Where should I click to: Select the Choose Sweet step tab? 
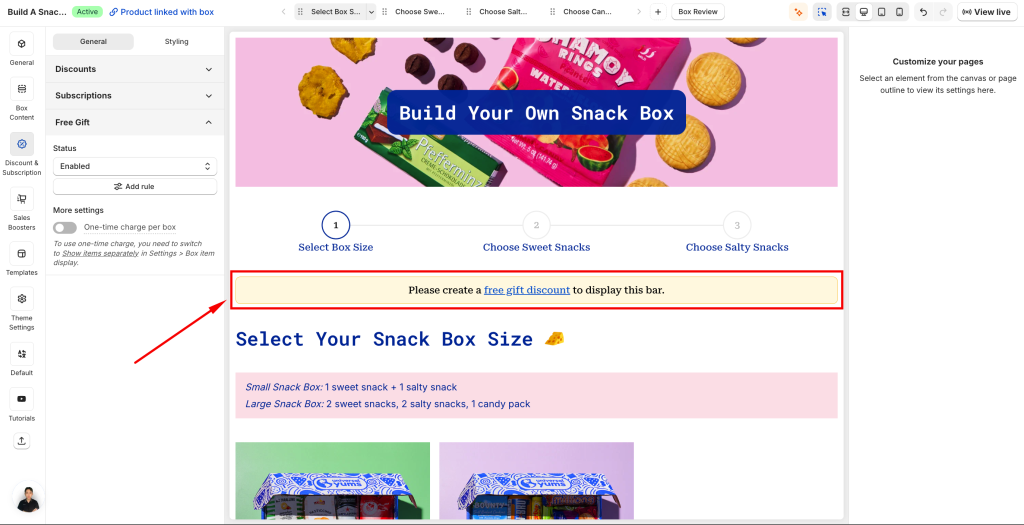pos(419,12)
